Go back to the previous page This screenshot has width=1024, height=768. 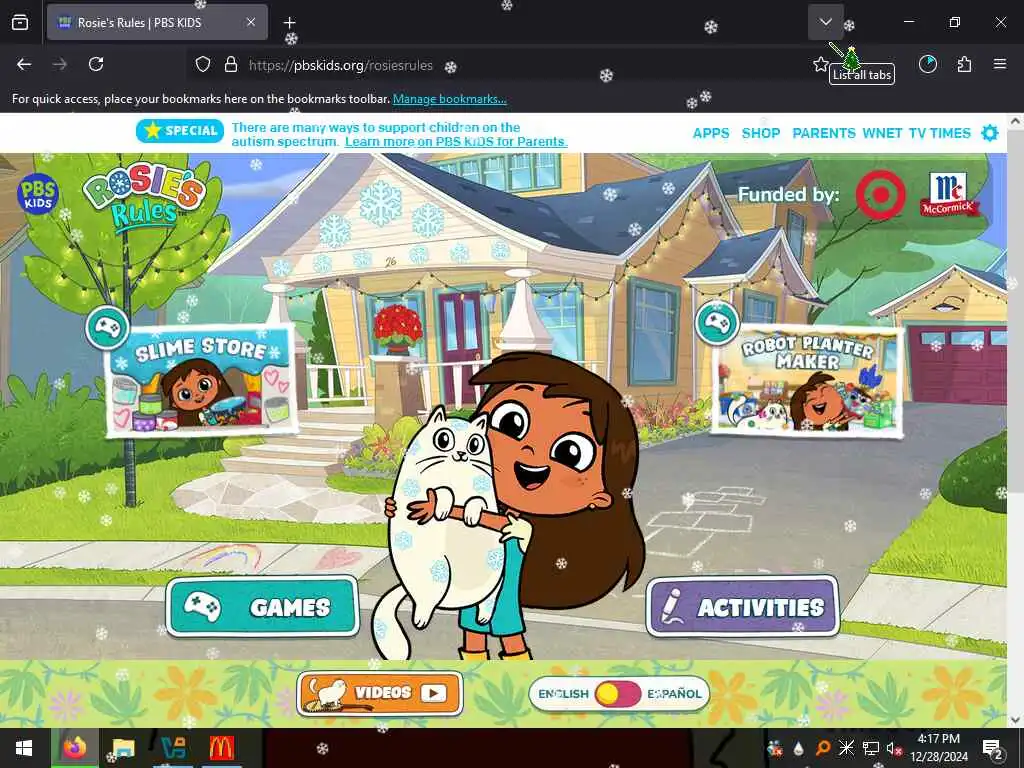point(24,64)
